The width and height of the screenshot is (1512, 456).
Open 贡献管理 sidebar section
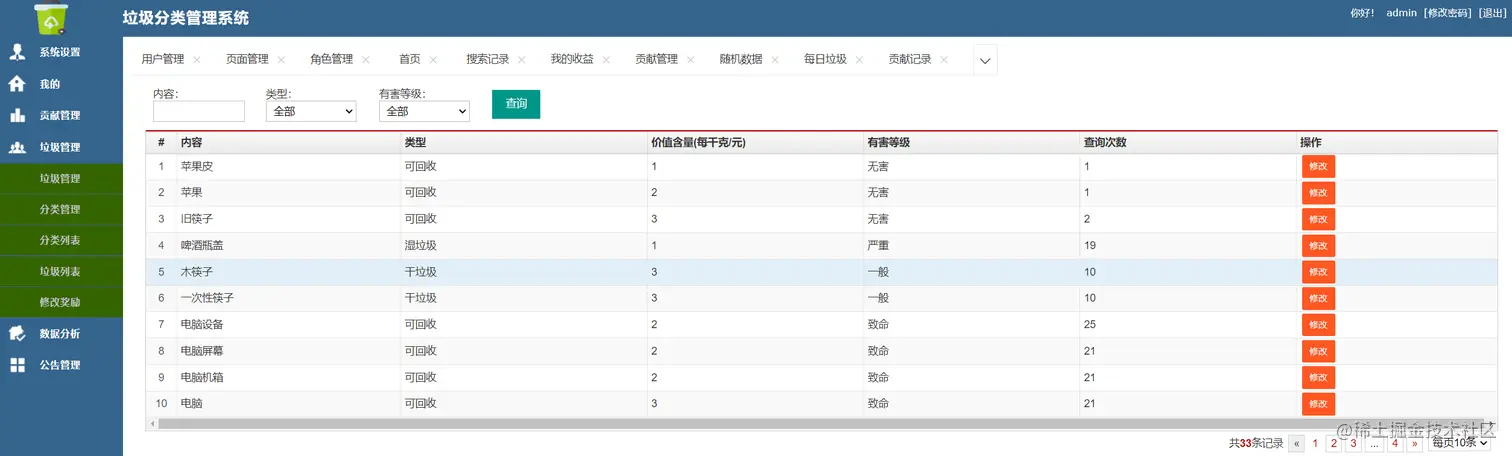61,116
